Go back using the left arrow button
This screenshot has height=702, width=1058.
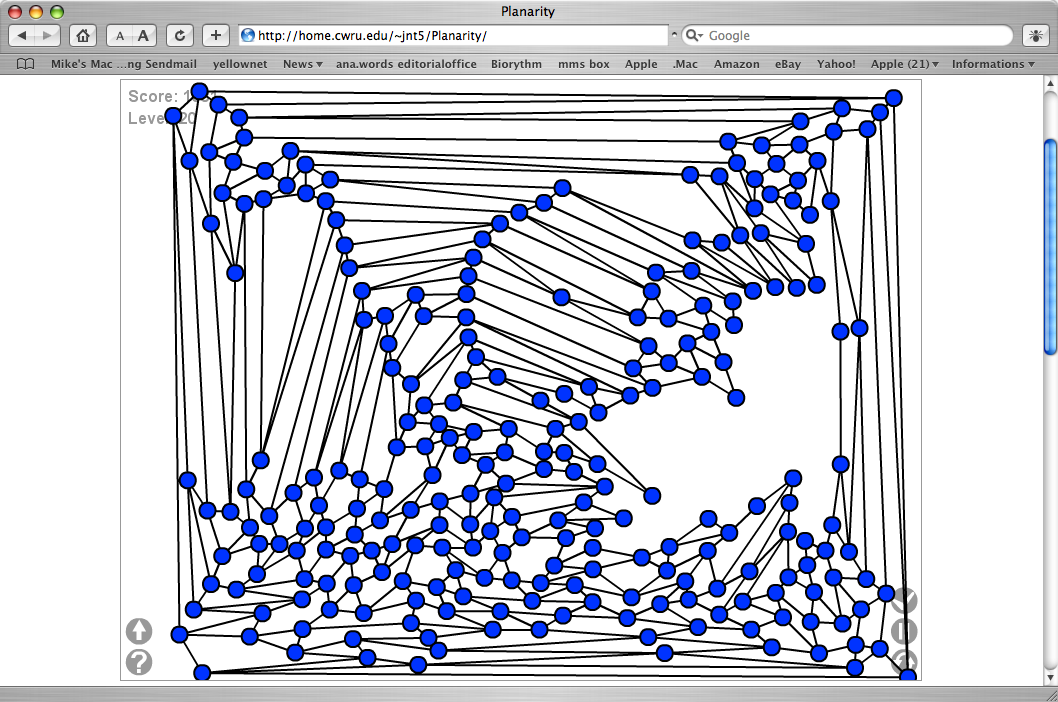[x=22, y=35]
